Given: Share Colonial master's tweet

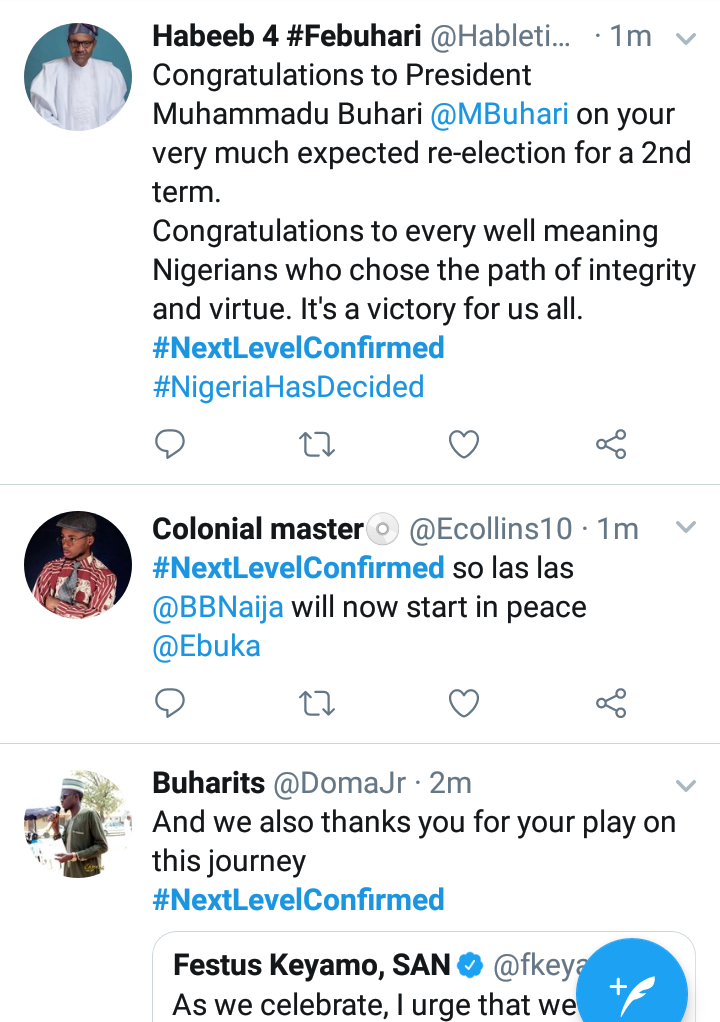Looking at the screenshot, I should pyautogui.click(x=610, y=704).
